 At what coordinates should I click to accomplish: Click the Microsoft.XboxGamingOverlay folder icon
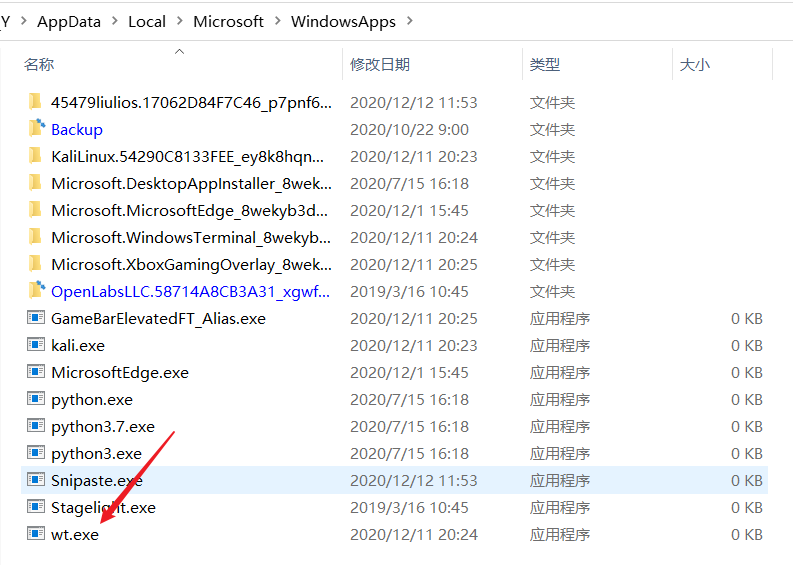point(35,264)
